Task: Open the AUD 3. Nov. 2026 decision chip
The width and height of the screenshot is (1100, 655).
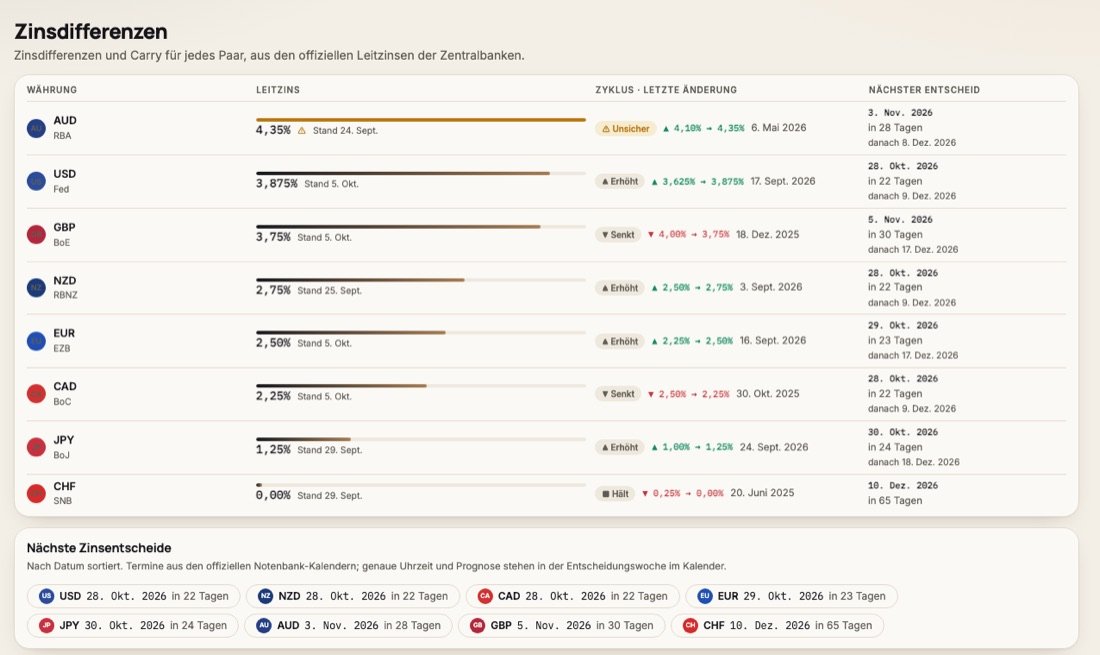Action: coord(348,626)
